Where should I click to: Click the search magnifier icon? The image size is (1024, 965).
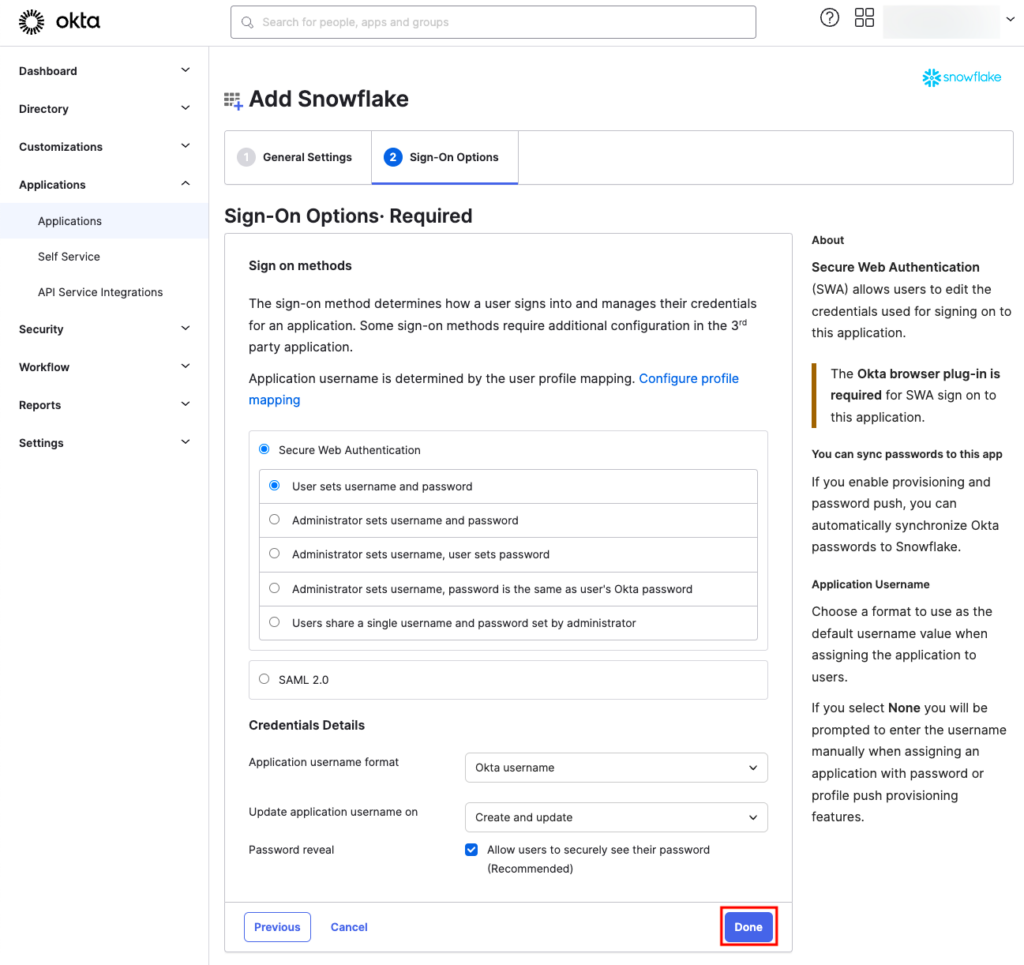[247, 21]
